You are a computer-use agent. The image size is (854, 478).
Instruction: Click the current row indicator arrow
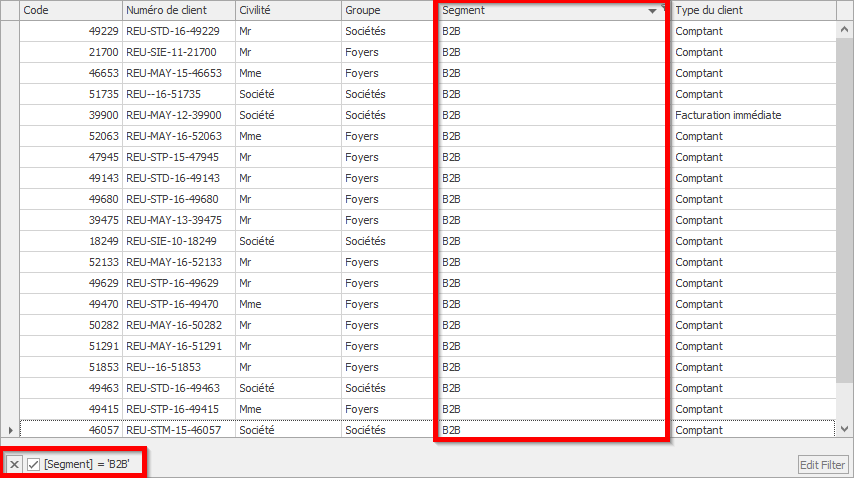pyautogui.click(x=10, y=430)
